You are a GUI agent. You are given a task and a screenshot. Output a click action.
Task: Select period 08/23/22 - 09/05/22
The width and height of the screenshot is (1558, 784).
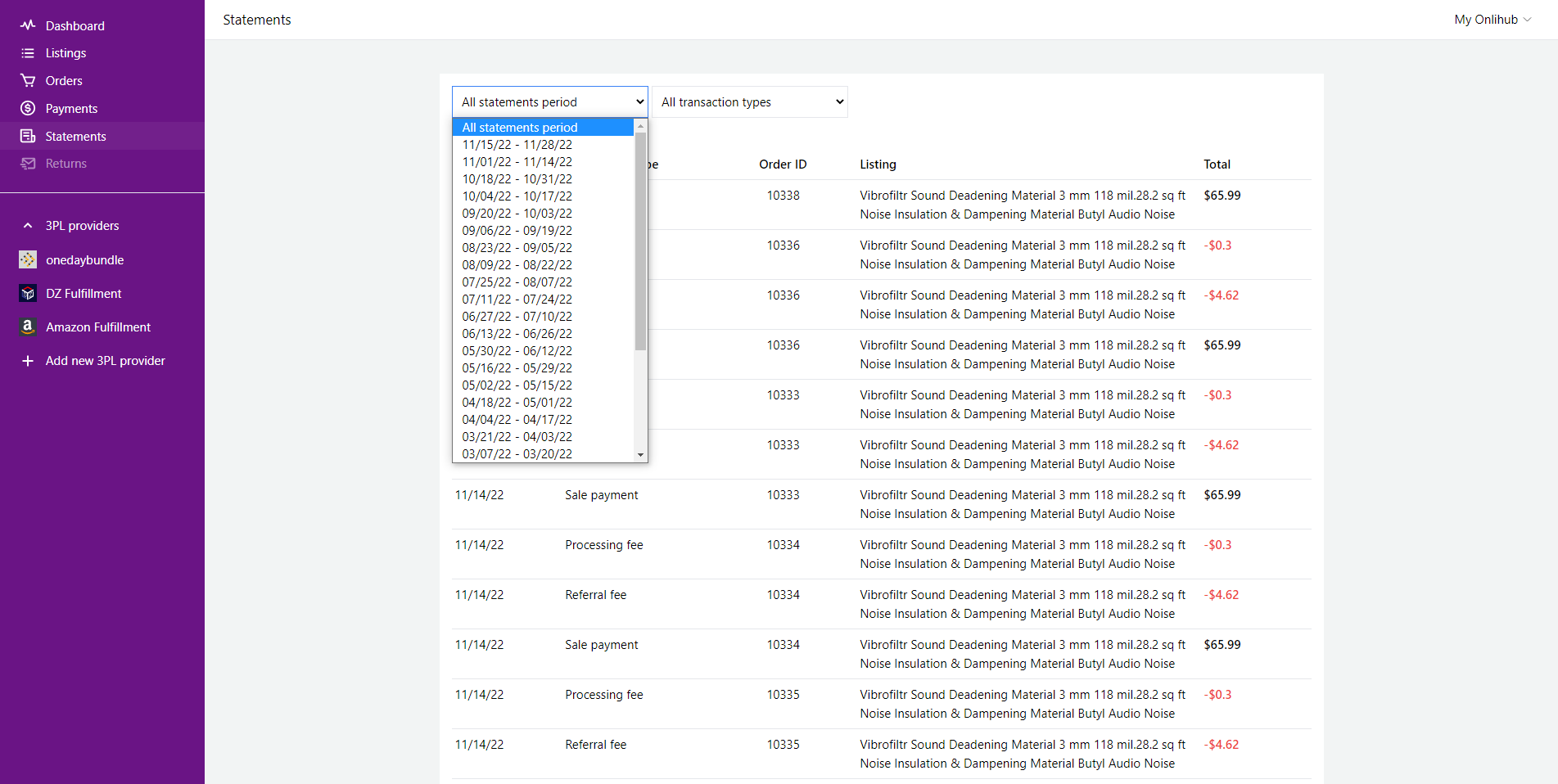tap(543, 248)
